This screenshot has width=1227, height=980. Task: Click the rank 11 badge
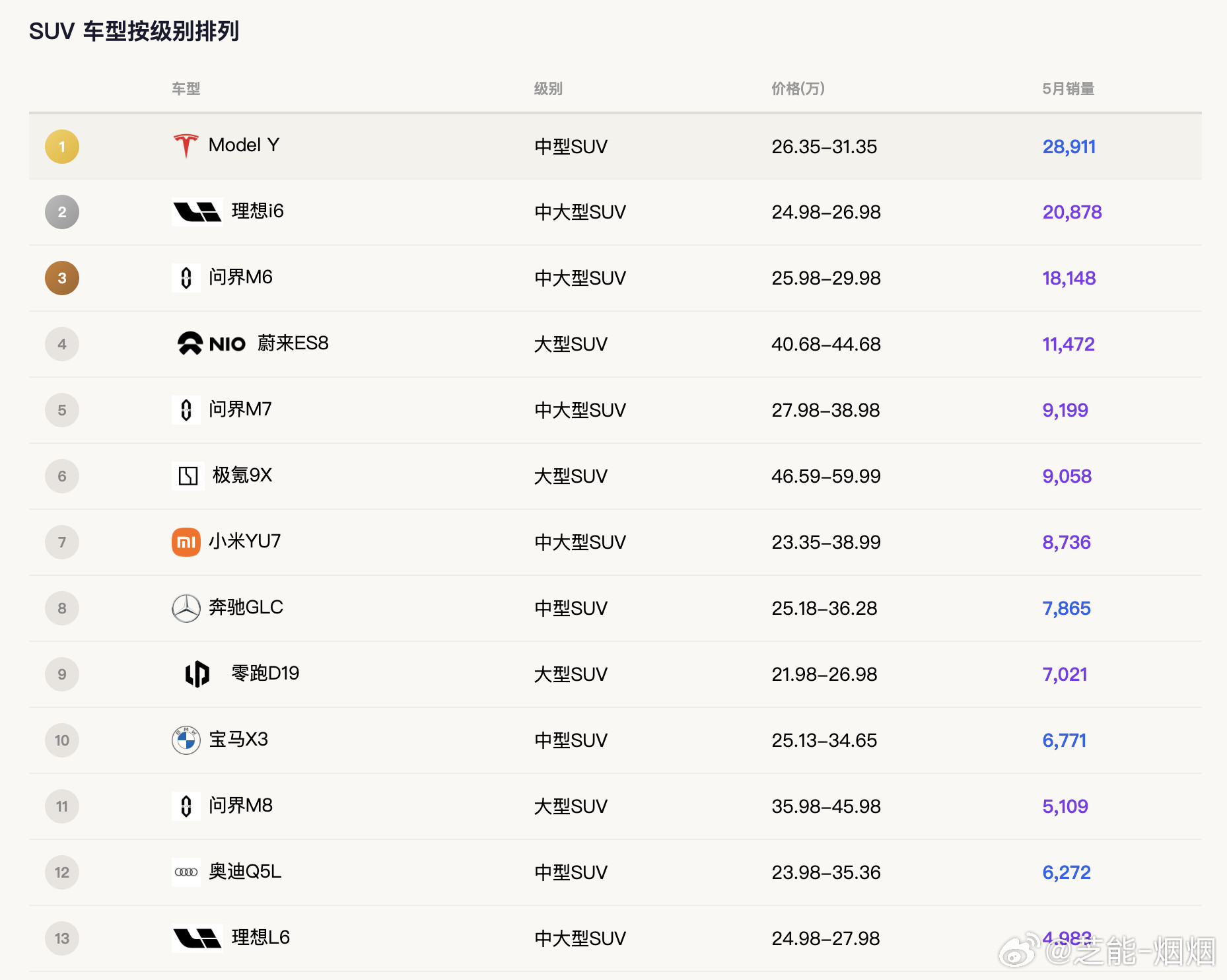pos(62,806)
